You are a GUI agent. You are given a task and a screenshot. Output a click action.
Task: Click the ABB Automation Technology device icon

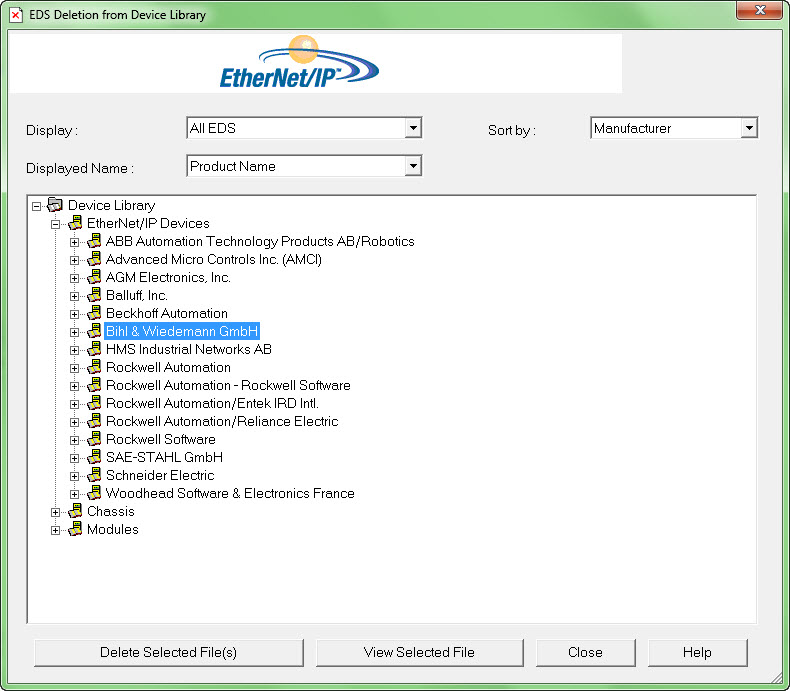point(94,241)
